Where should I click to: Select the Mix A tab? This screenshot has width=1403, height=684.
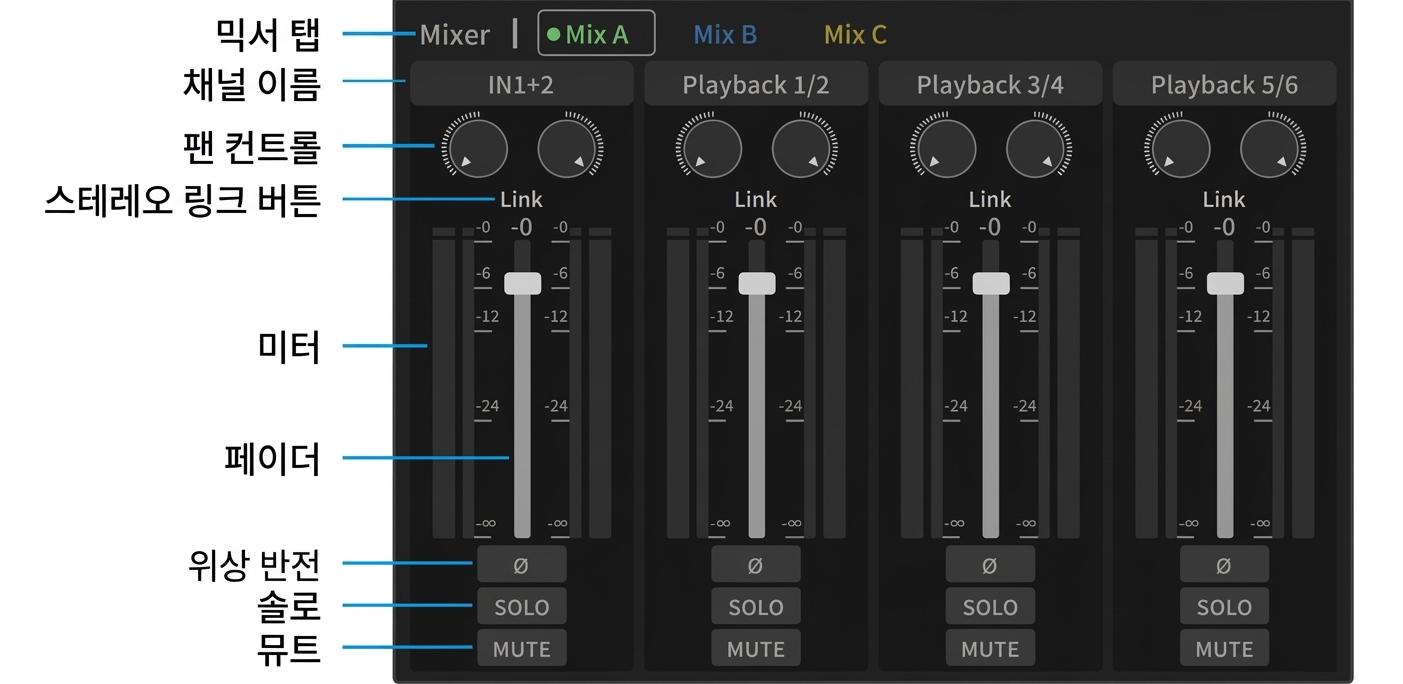coord(596,35)
